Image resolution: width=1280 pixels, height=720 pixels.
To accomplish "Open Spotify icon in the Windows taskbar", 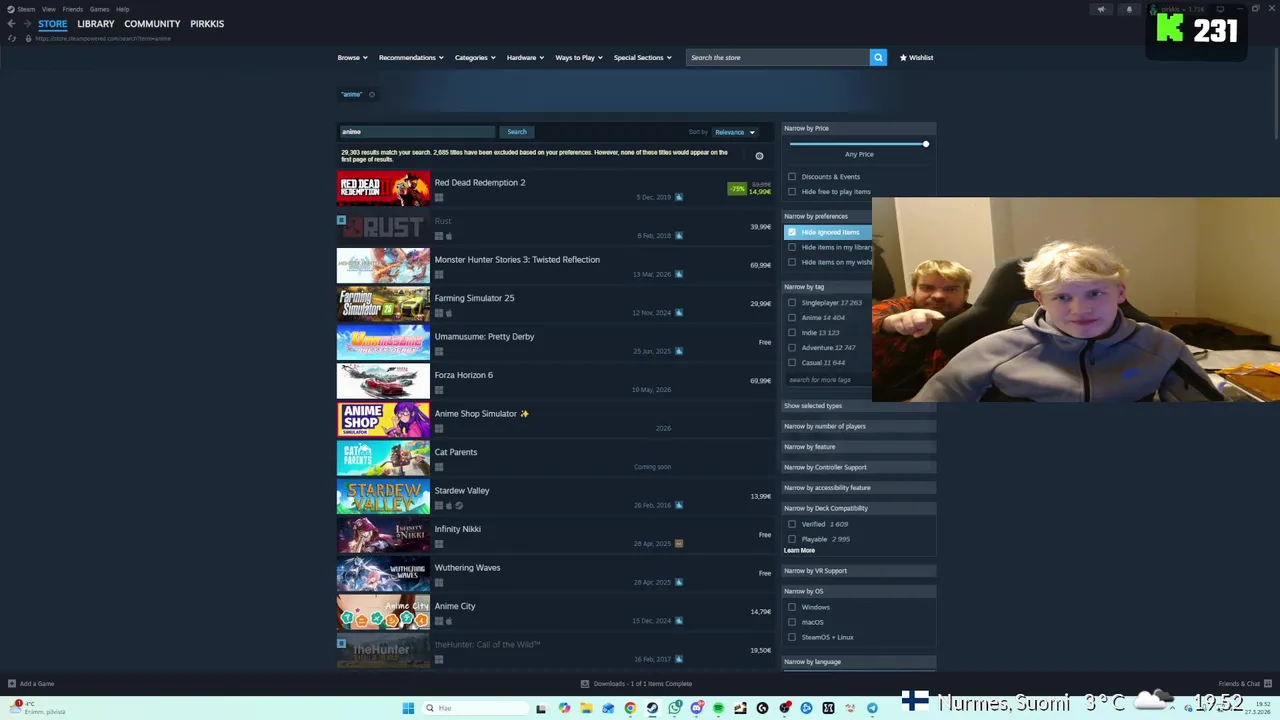I will [718, 708].
